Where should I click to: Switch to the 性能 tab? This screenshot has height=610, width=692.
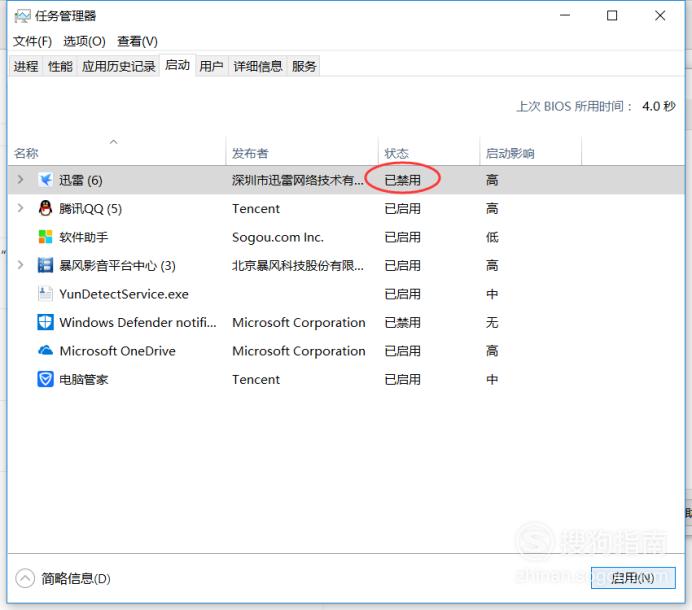(60, 66)
